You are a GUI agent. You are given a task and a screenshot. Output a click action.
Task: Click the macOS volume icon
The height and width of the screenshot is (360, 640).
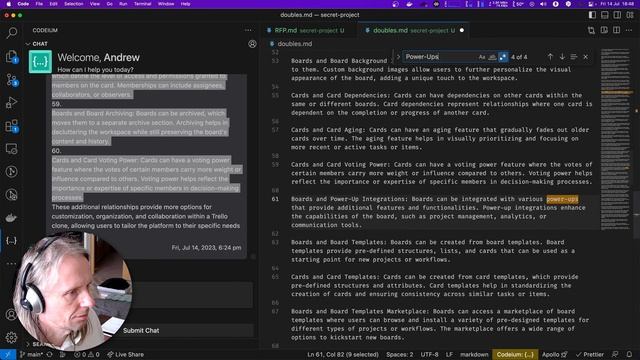[x=543, y=4]
